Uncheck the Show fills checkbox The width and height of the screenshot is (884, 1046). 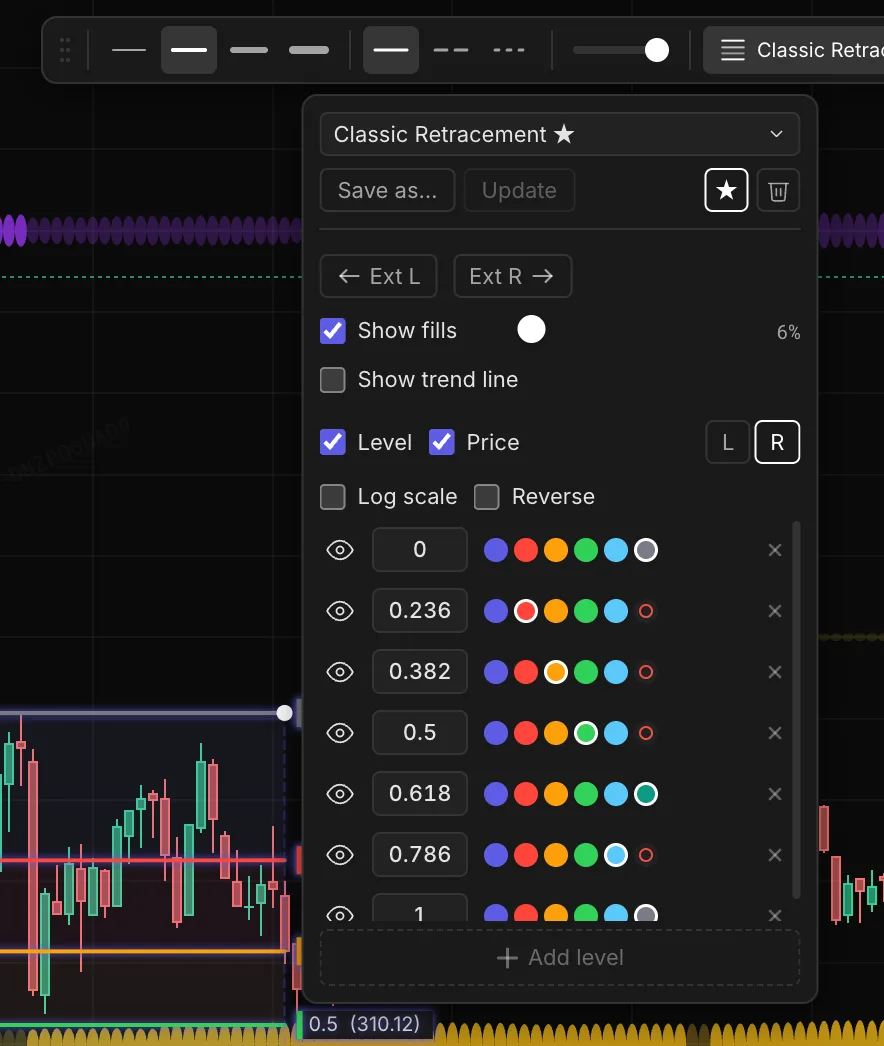[x=333, y=331]
